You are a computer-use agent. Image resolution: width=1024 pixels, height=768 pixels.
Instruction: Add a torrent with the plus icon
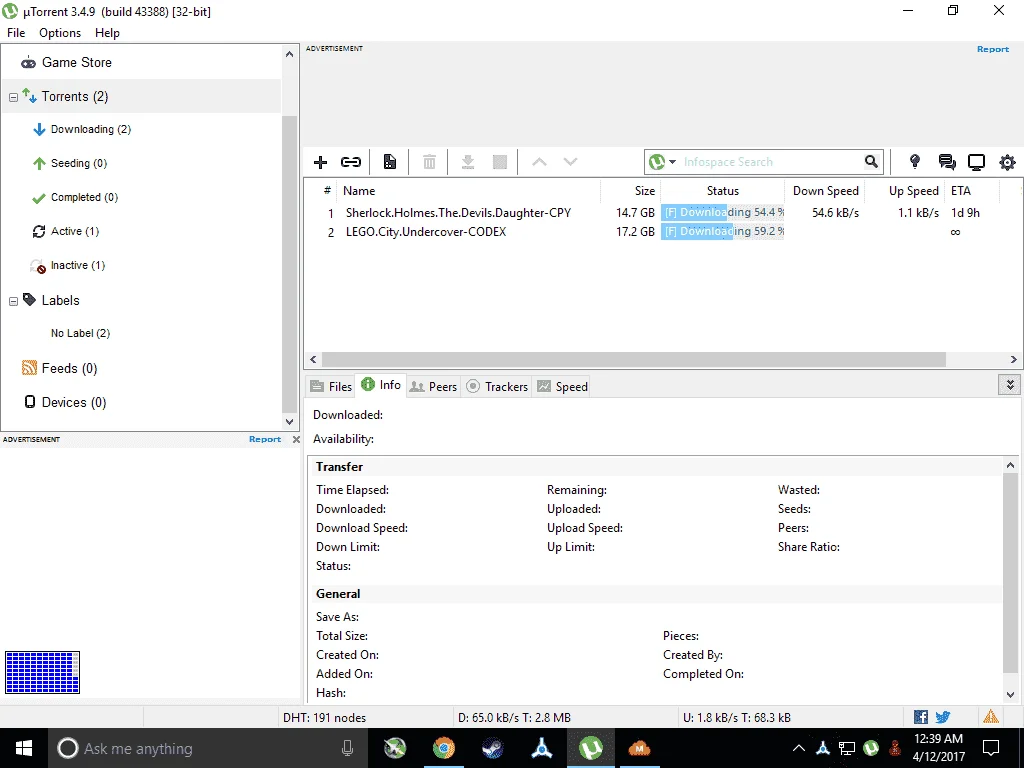320,162
